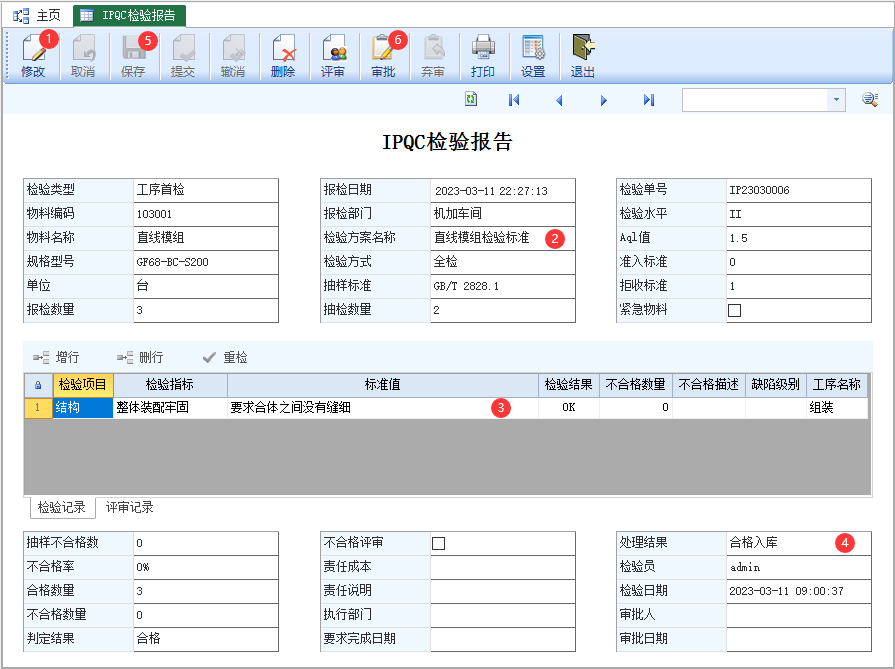Click the 检验方案名称 value 直线模组检验标准

click(502, 238)
